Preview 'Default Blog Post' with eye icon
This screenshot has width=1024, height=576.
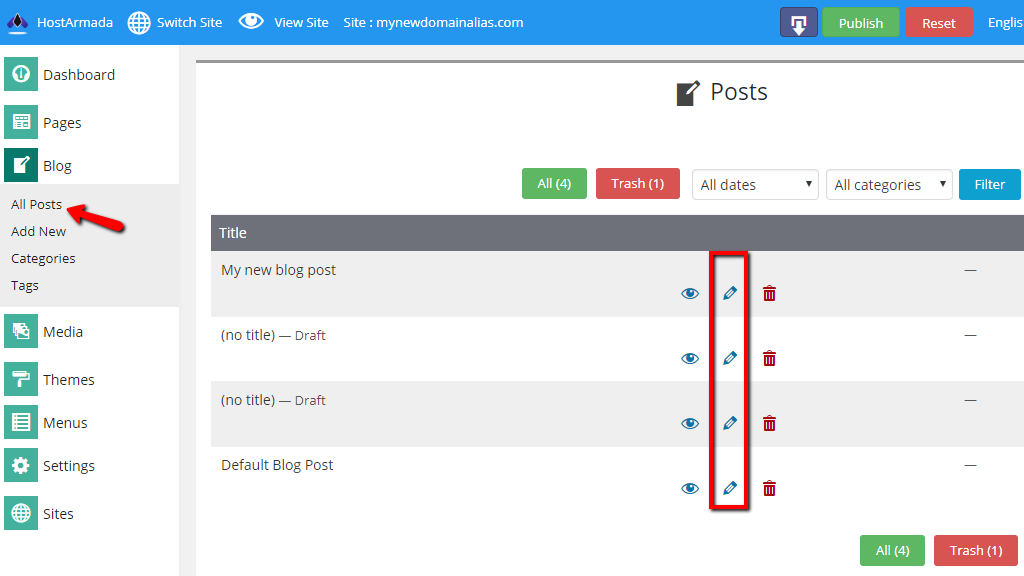(690, 488)
